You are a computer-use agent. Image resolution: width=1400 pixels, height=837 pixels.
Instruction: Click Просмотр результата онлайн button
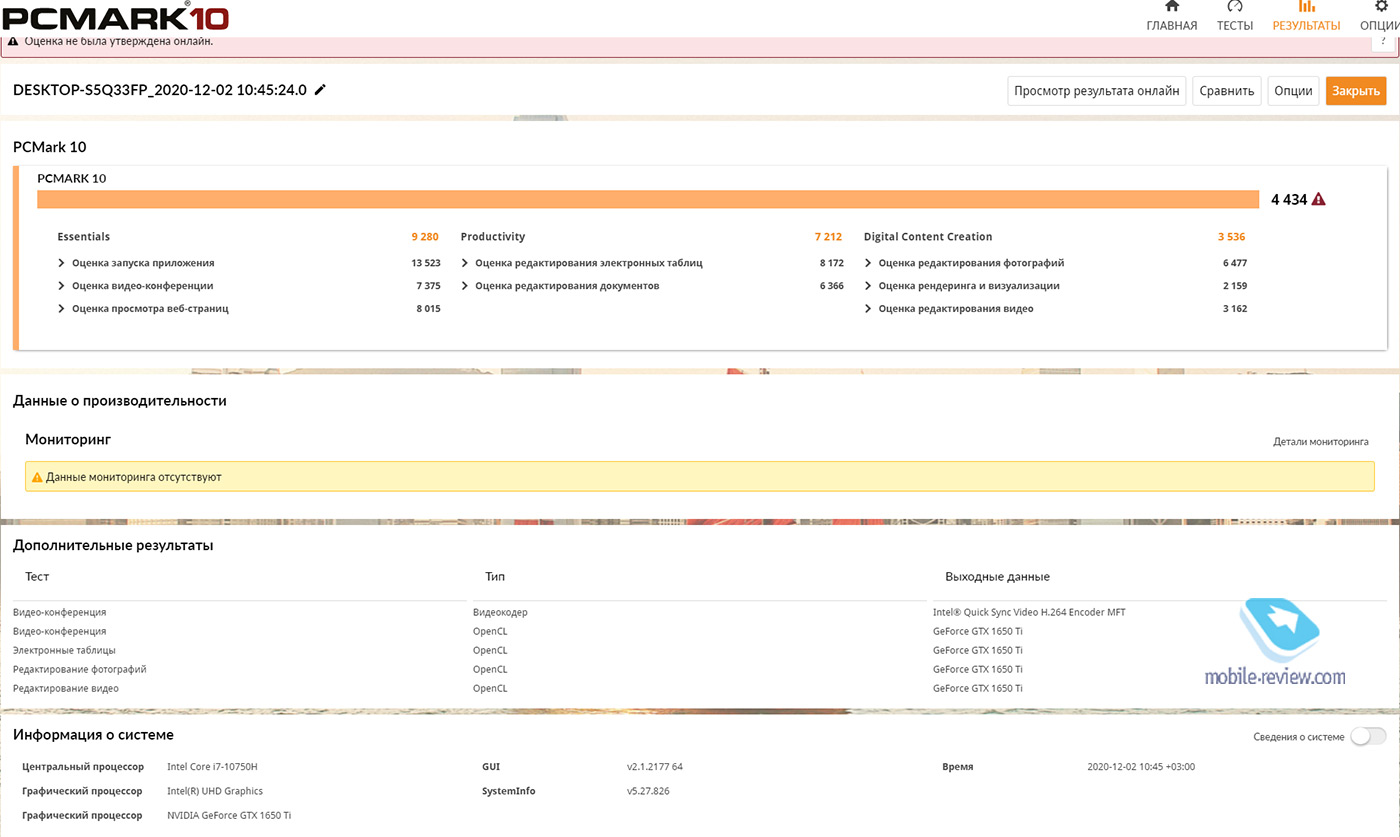pyautogui.click(x=1096, y=91)
